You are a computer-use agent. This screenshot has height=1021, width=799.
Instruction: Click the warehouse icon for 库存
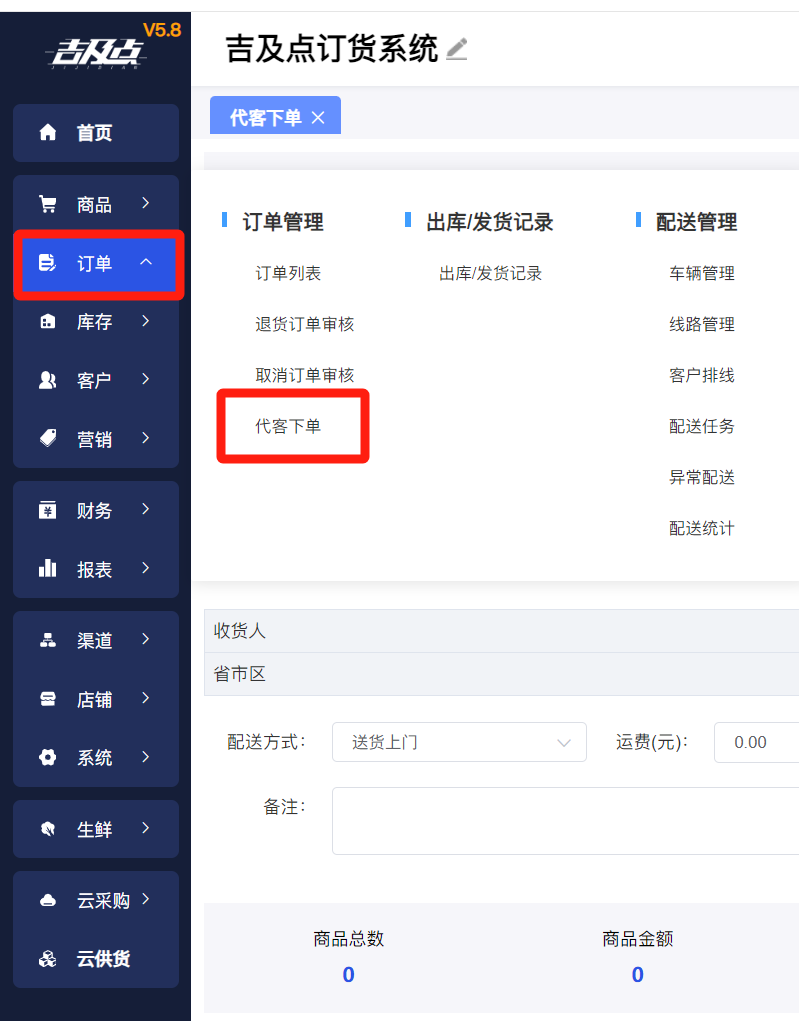pos(47,321)
